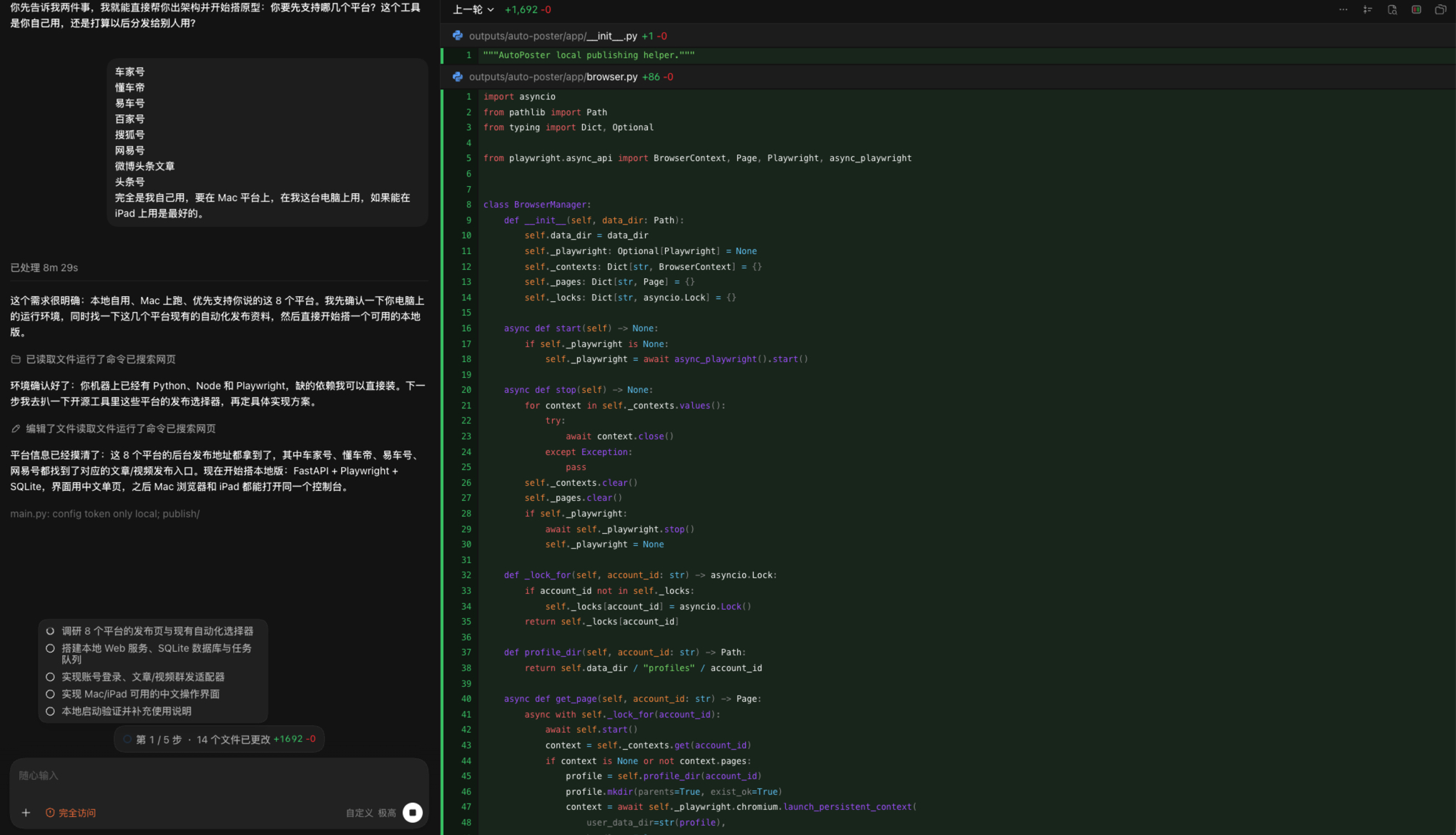Image resolution: width=1456 pixels, height=835 pixels.
Task: Click the circle for 实现账号登录 step
Action: click(x=50, y=677)
